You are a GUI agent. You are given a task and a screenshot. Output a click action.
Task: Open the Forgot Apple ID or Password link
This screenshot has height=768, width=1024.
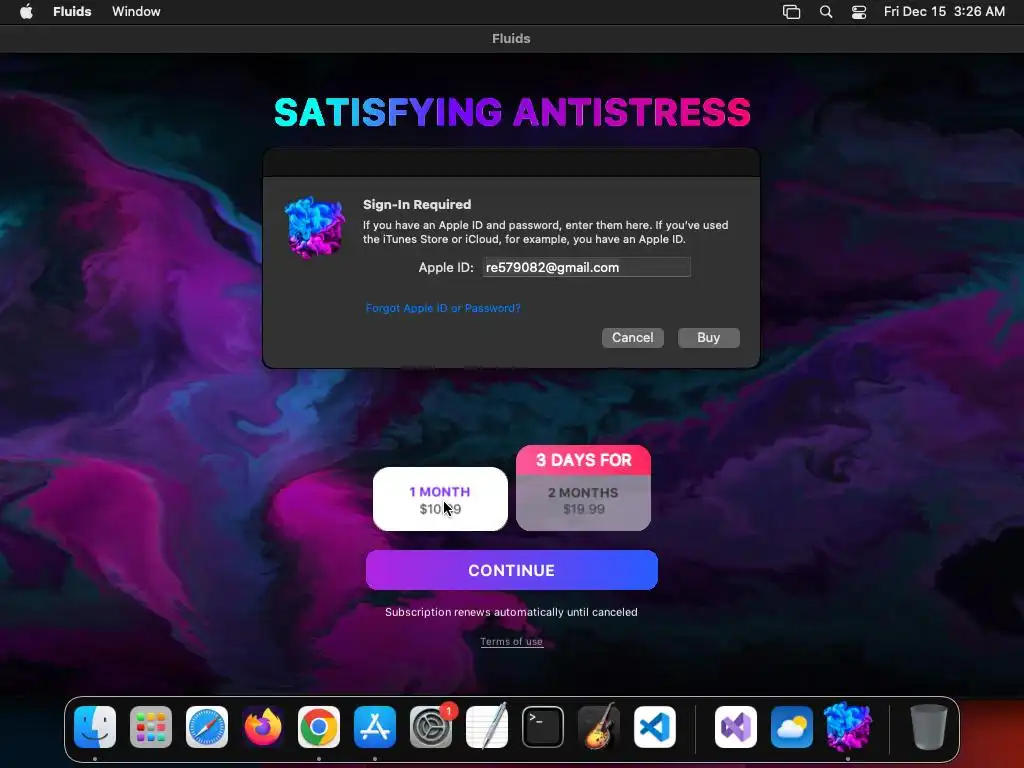click(443, 308)
